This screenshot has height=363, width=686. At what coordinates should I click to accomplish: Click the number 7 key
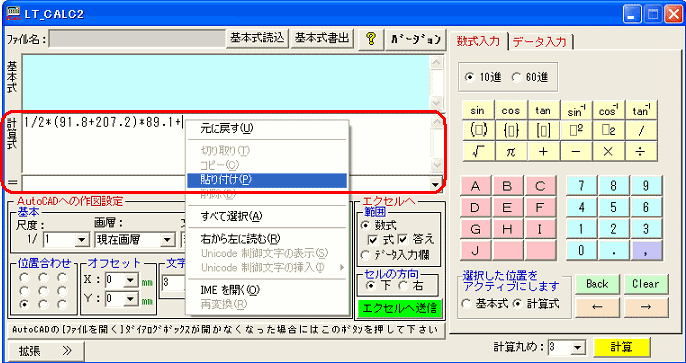coord(581,185)
